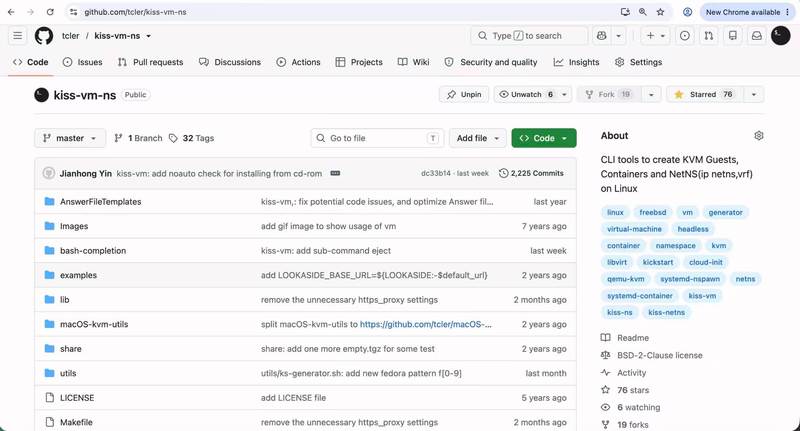The height and width of the screenshot is (431, 800).
Task: Click the cloud-init topic tag
Action: [706, 262]
